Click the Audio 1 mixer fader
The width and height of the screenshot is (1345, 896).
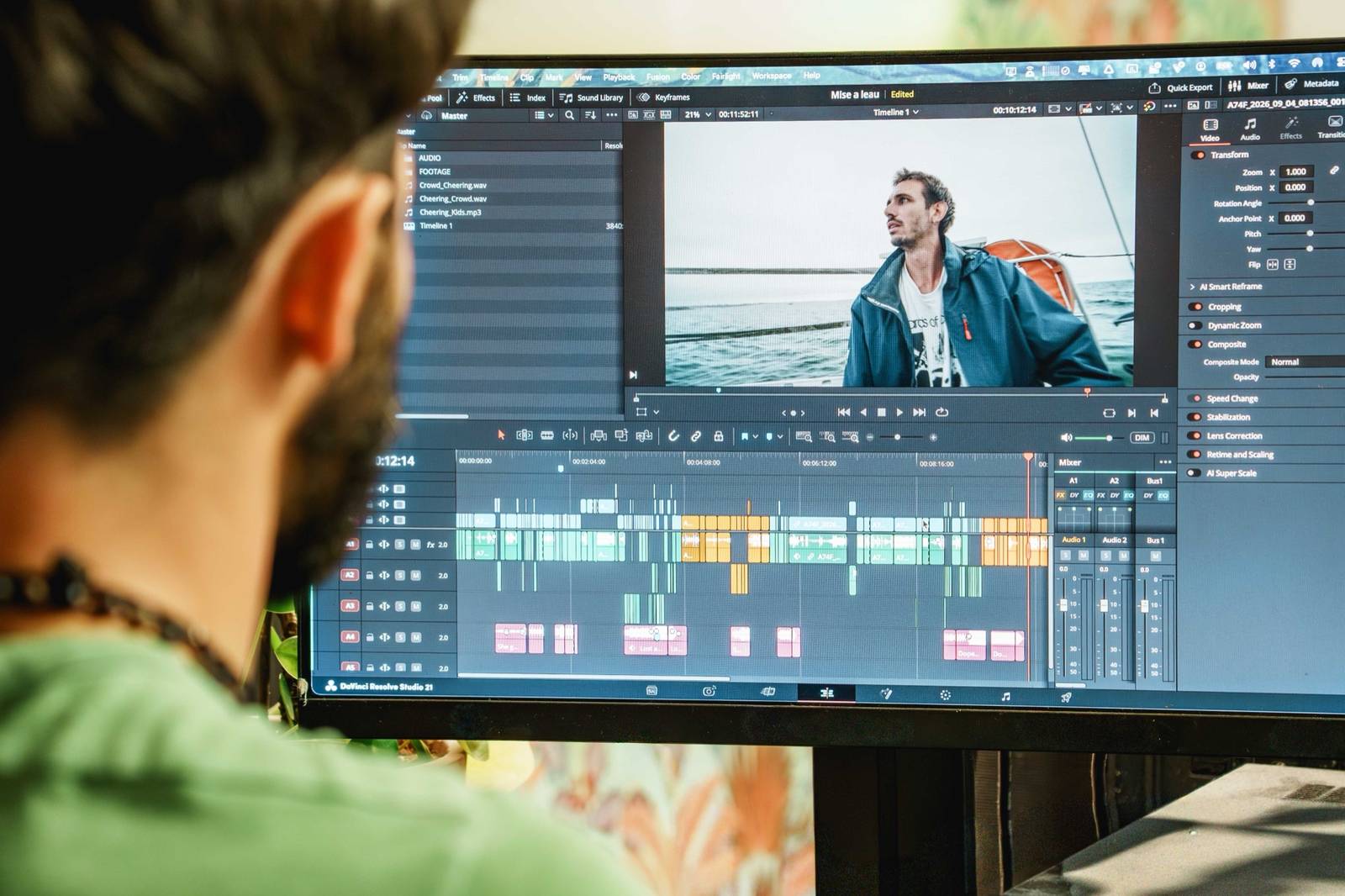pyautogui.click(x=1063, y=605)
